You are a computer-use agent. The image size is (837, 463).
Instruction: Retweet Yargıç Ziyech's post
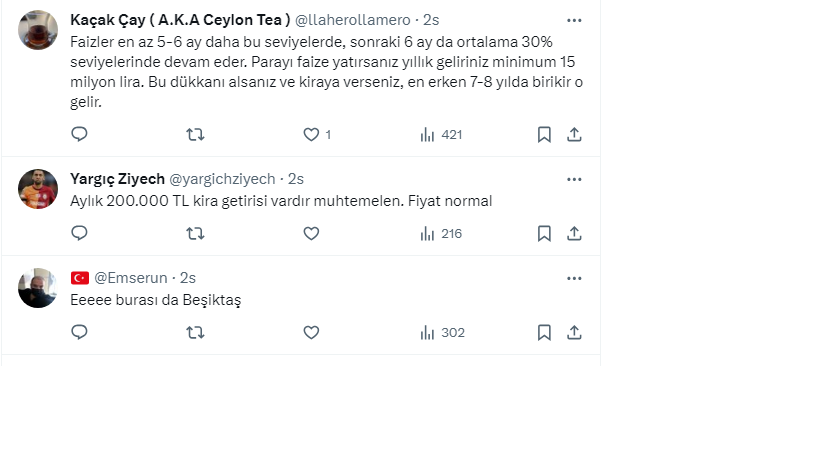tap(196, 233)
